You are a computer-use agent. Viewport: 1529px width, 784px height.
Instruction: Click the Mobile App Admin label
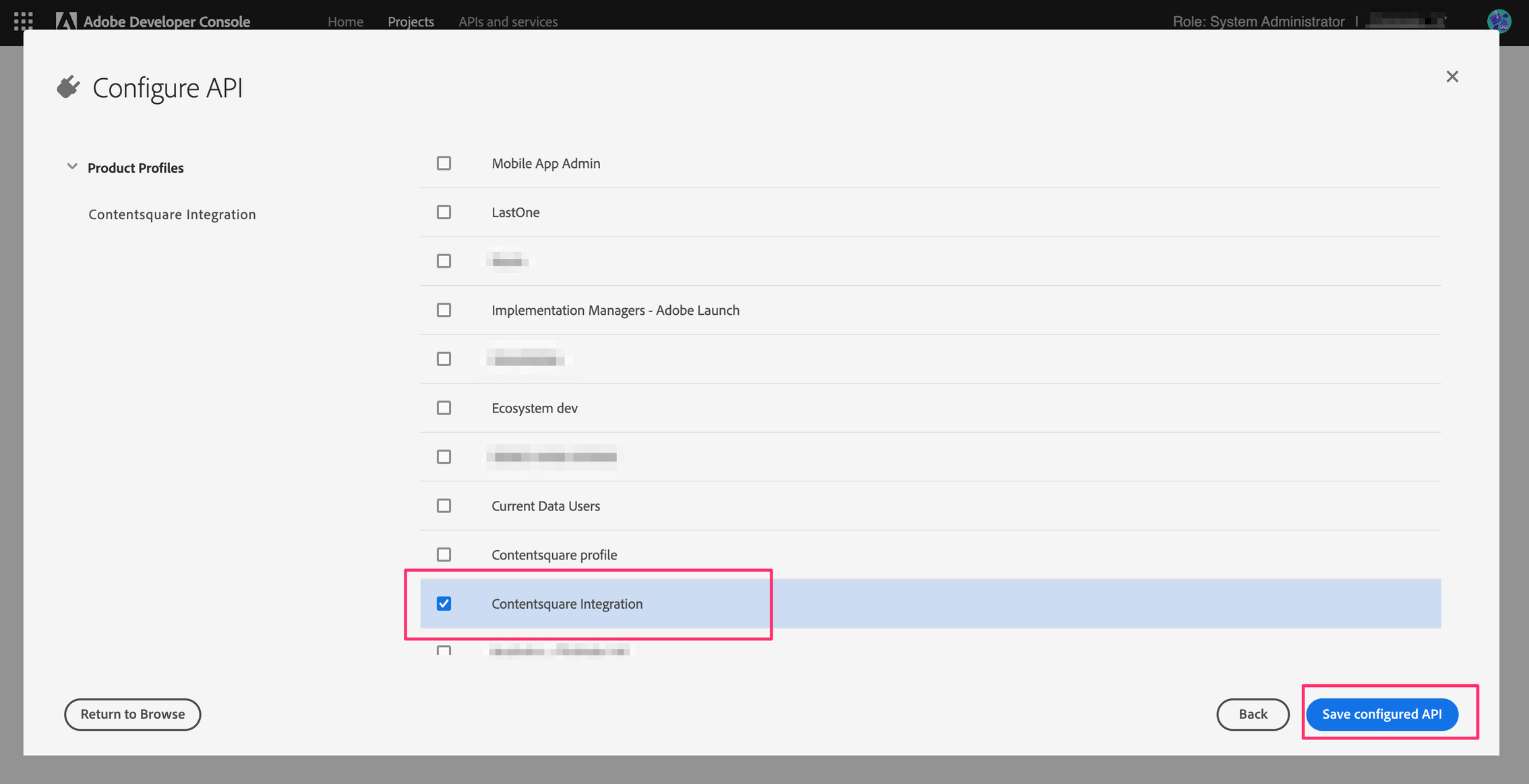coord(545,163)
